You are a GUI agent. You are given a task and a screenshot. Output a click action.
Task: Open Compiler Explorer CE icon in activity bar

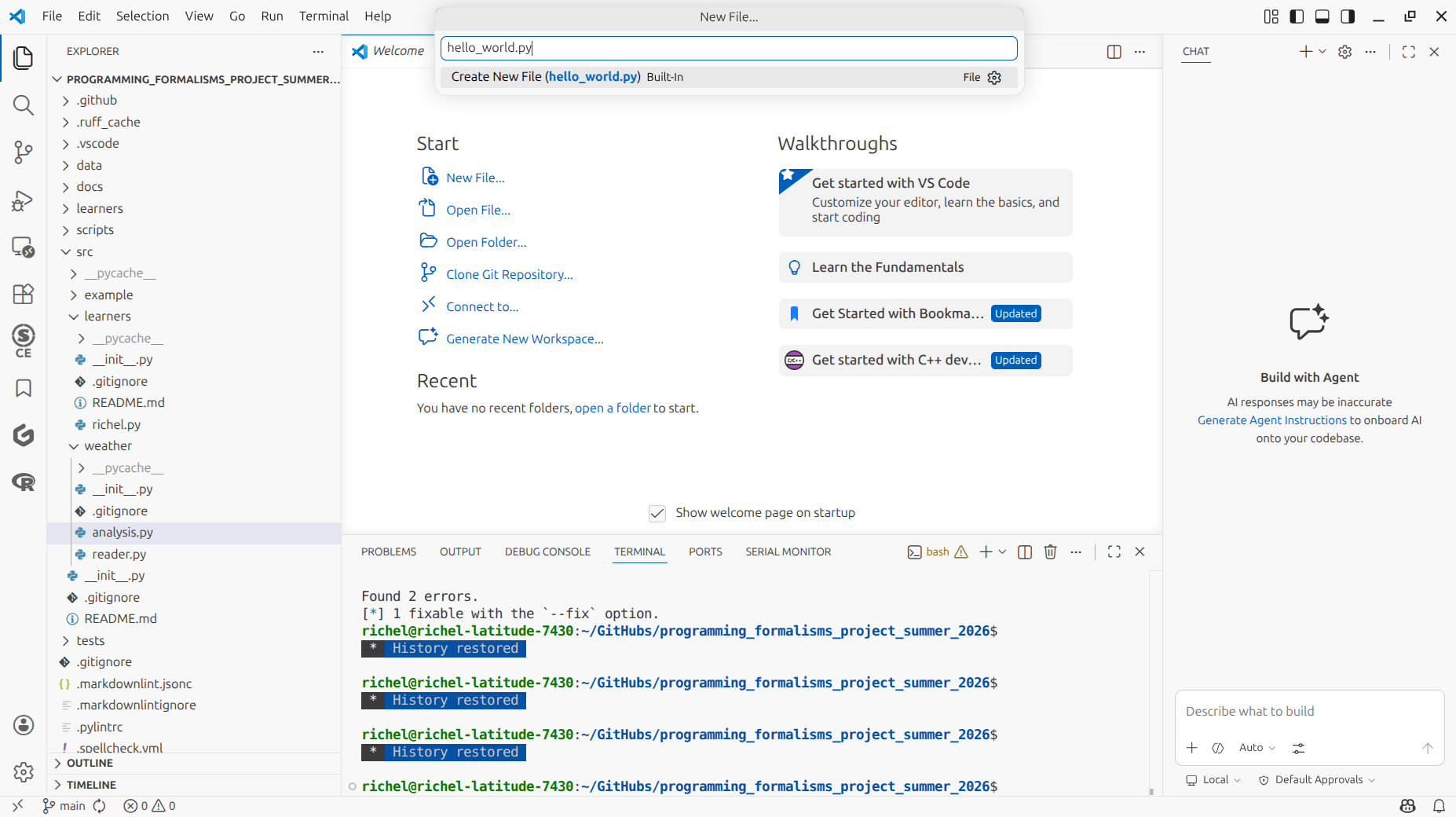point(24,341)
